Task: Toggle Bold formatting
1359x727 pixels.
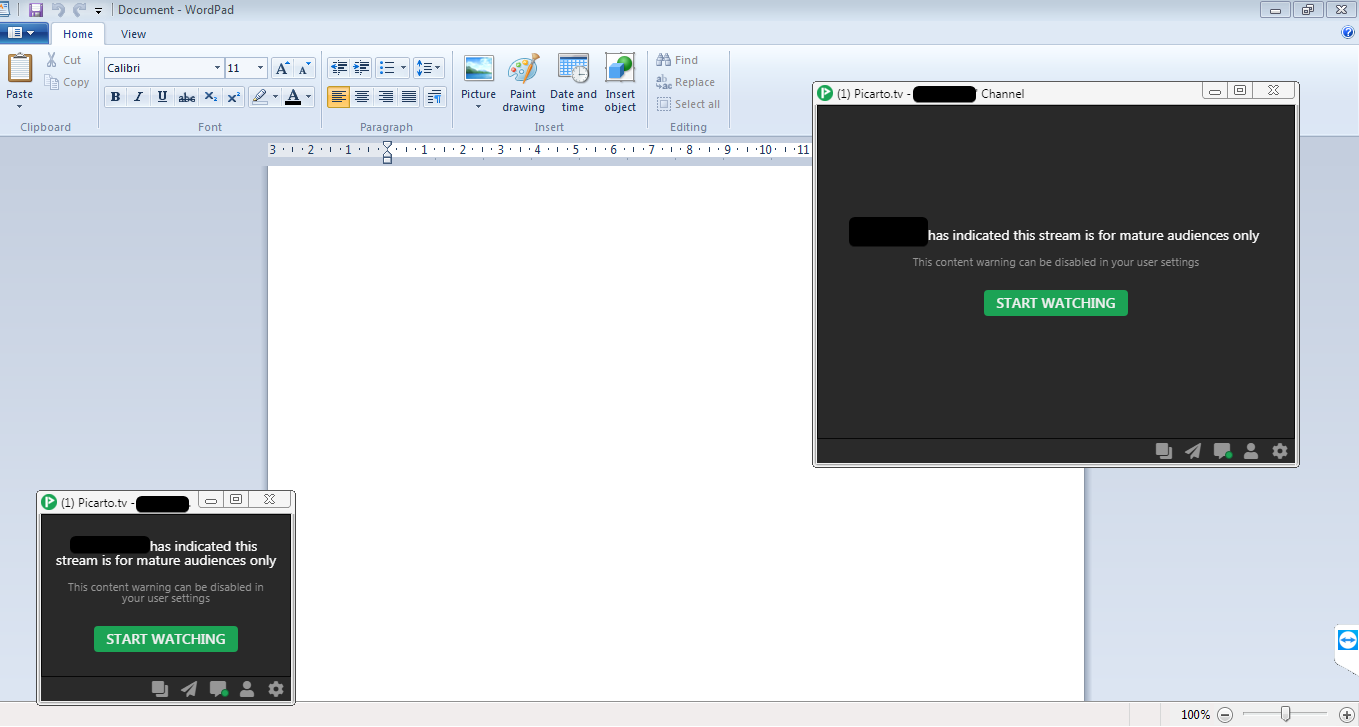Action: [115, 97]
